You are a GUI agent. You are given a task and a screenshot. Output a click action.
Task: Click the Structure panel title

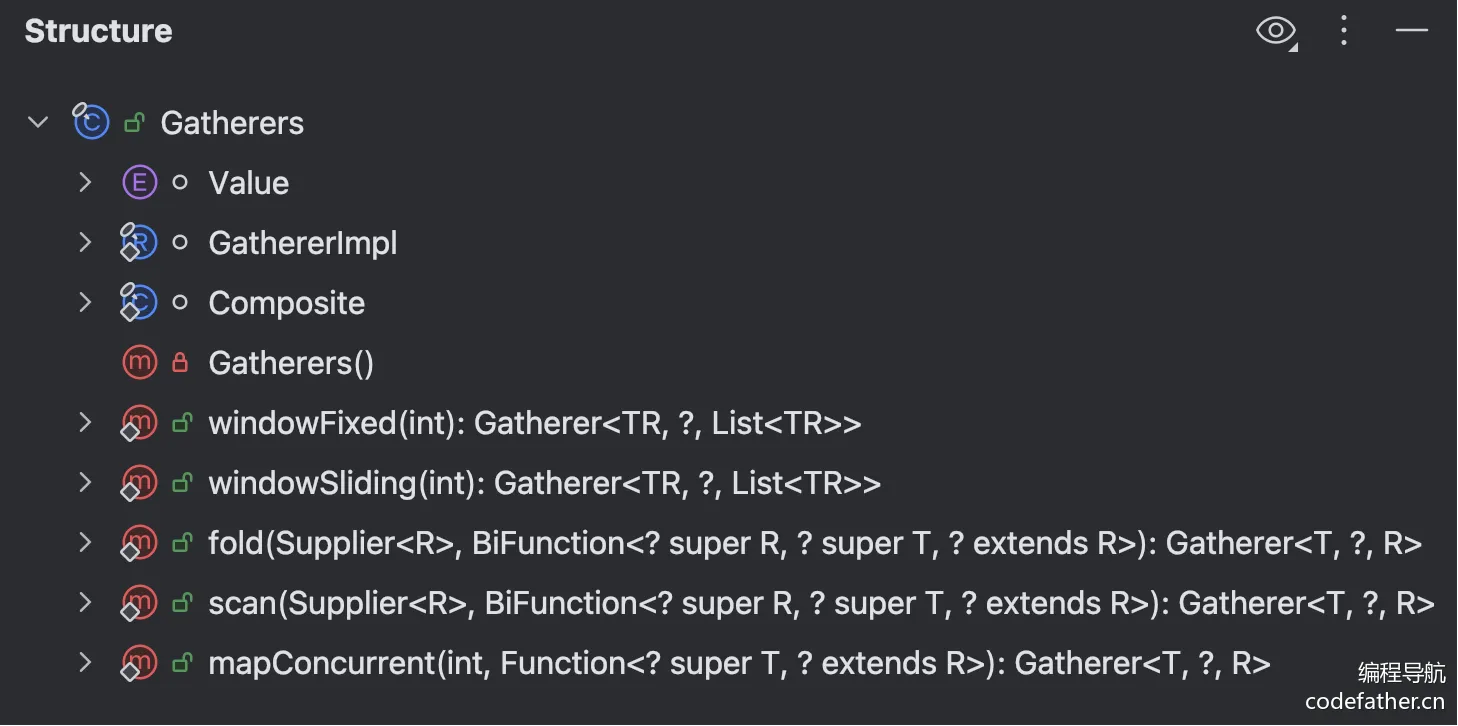pyautogui.click(x=98, y=31)
